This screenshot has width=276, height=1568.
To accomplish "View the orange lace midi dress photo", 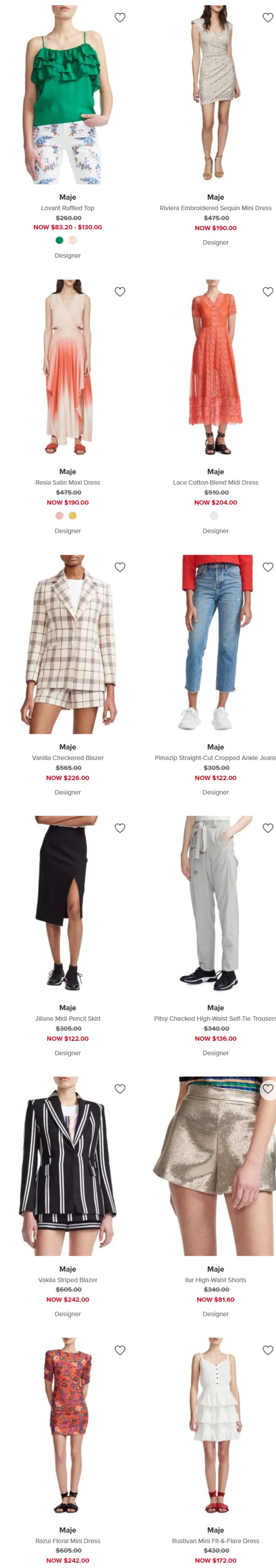I will click(x=216, y=368).
